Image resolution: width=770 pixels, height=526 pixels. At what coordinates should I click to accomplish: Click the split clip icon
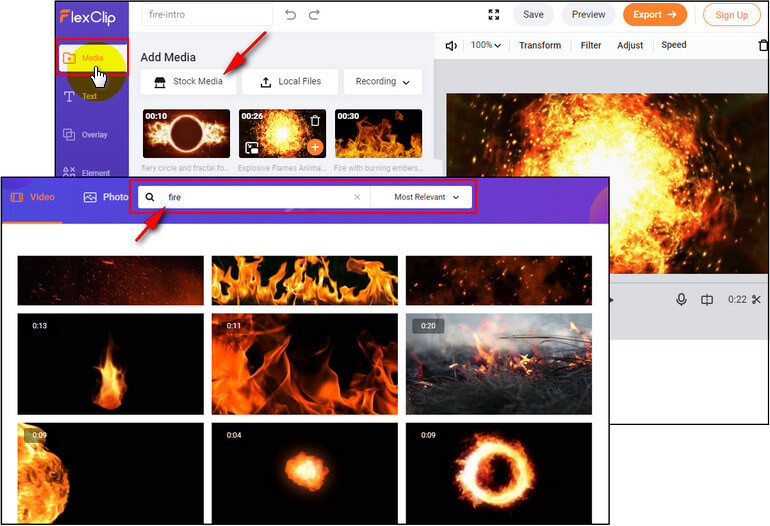(707, 300)
